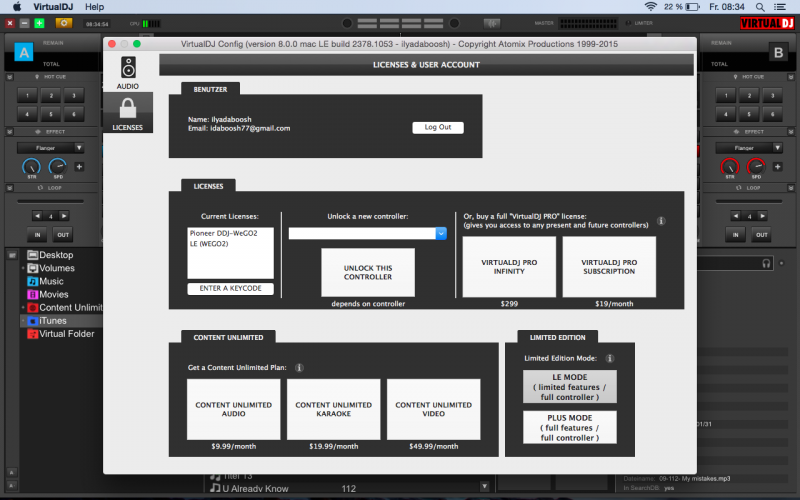Open the Audio settings speaker icon
800x500 pixels.
pyautogui.click(x=128, y=68)
